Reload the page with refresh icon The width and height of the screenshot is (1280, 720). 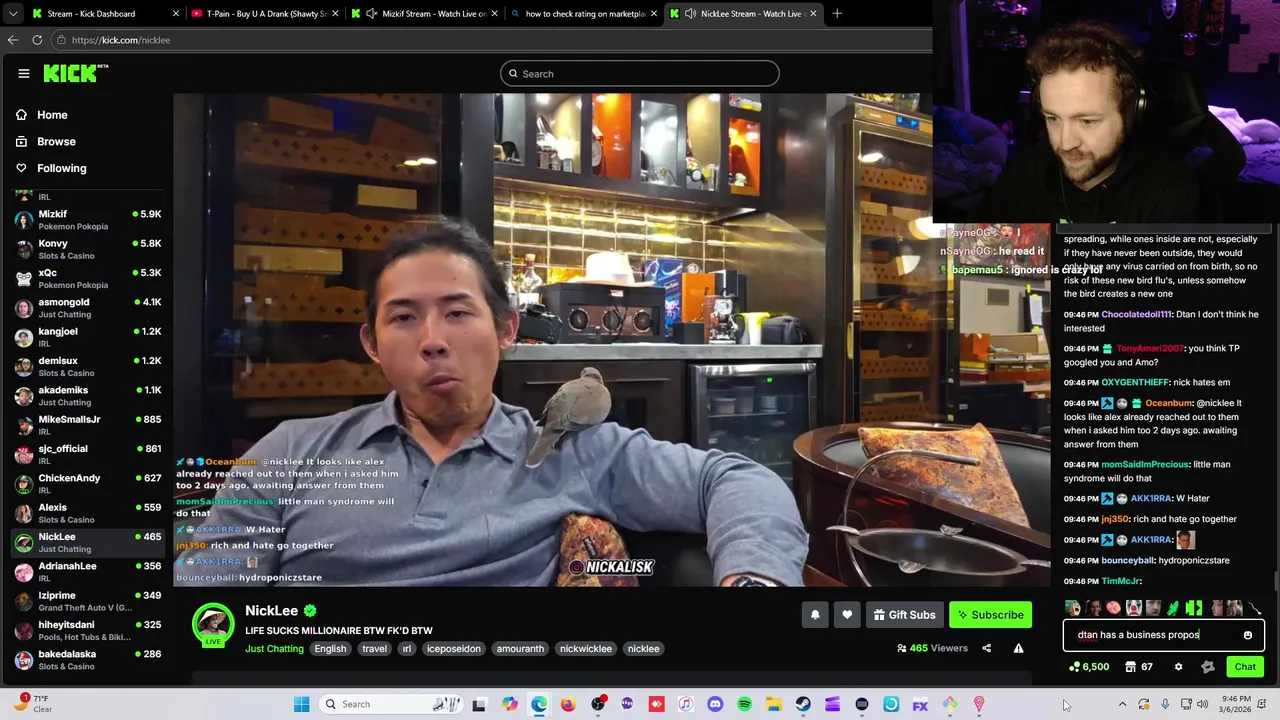point(37,40)
